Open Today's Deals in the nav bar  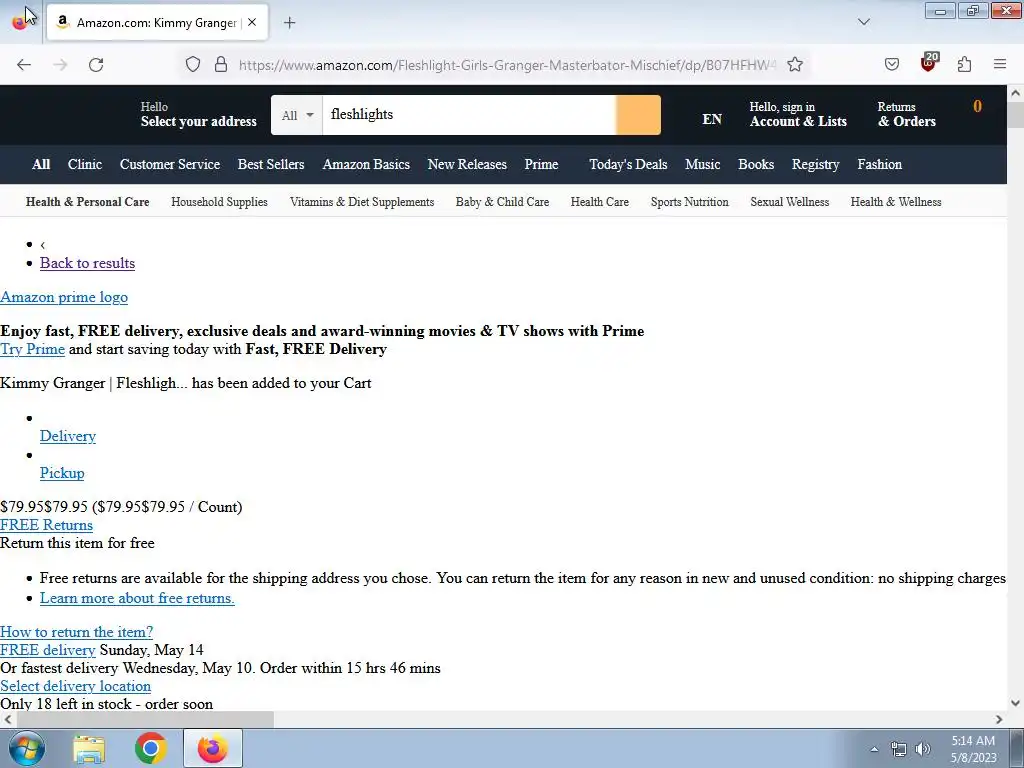[x=628, y=165]
